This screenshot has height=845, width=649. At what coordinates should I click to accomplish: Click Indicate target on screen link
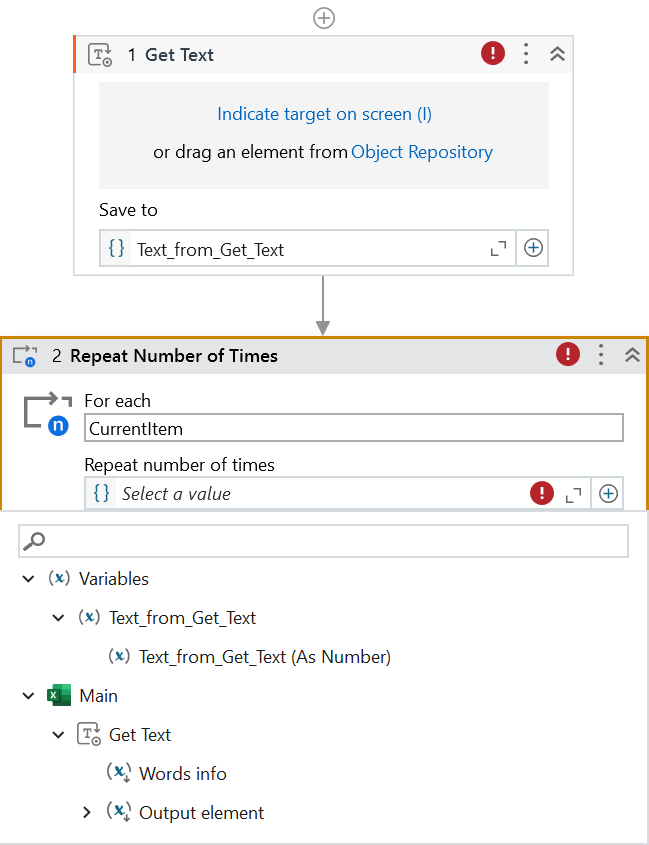[324, 114]
